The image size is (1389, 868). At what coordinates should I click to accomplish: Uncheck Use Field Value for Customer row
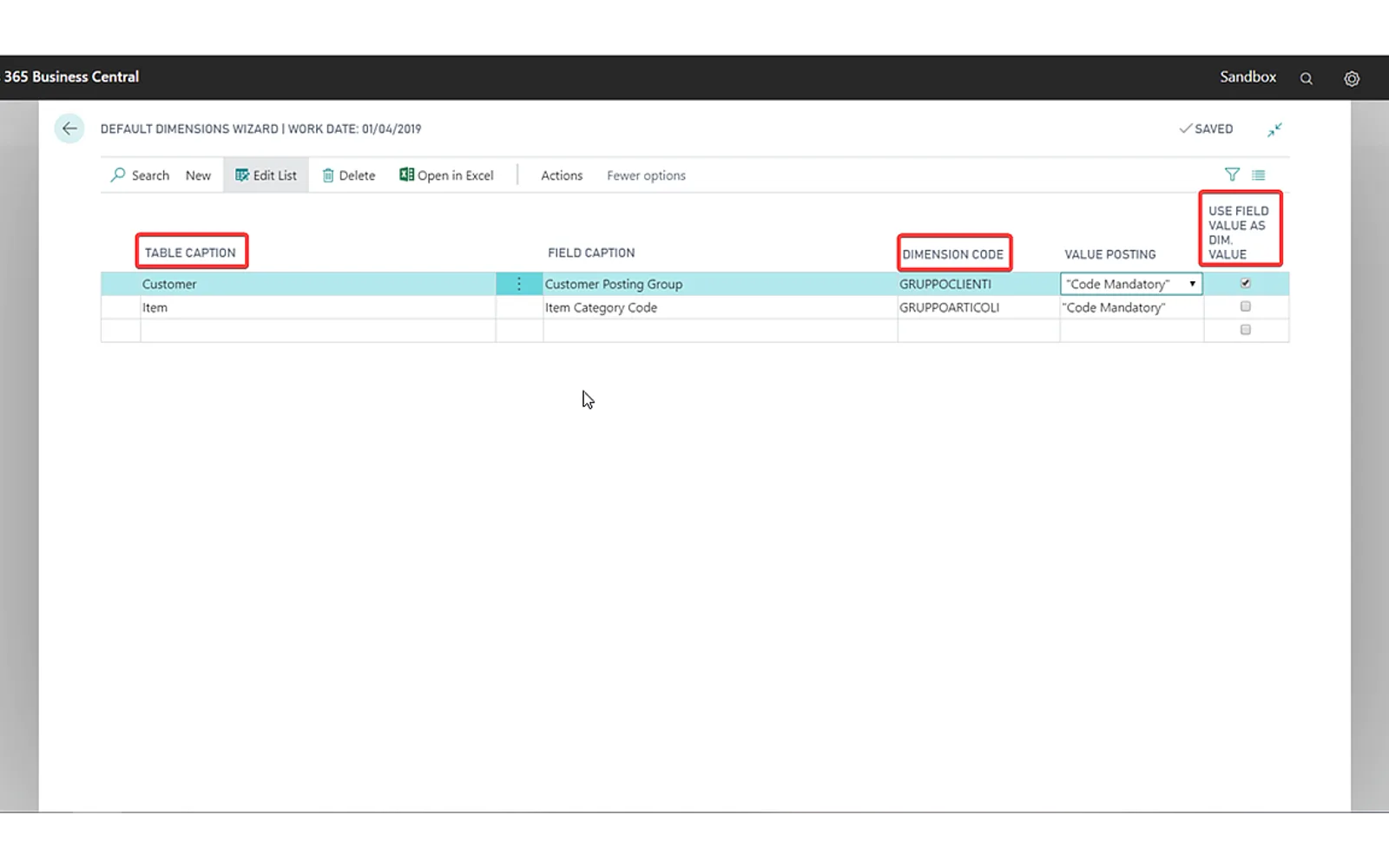tap(1246, 283)
